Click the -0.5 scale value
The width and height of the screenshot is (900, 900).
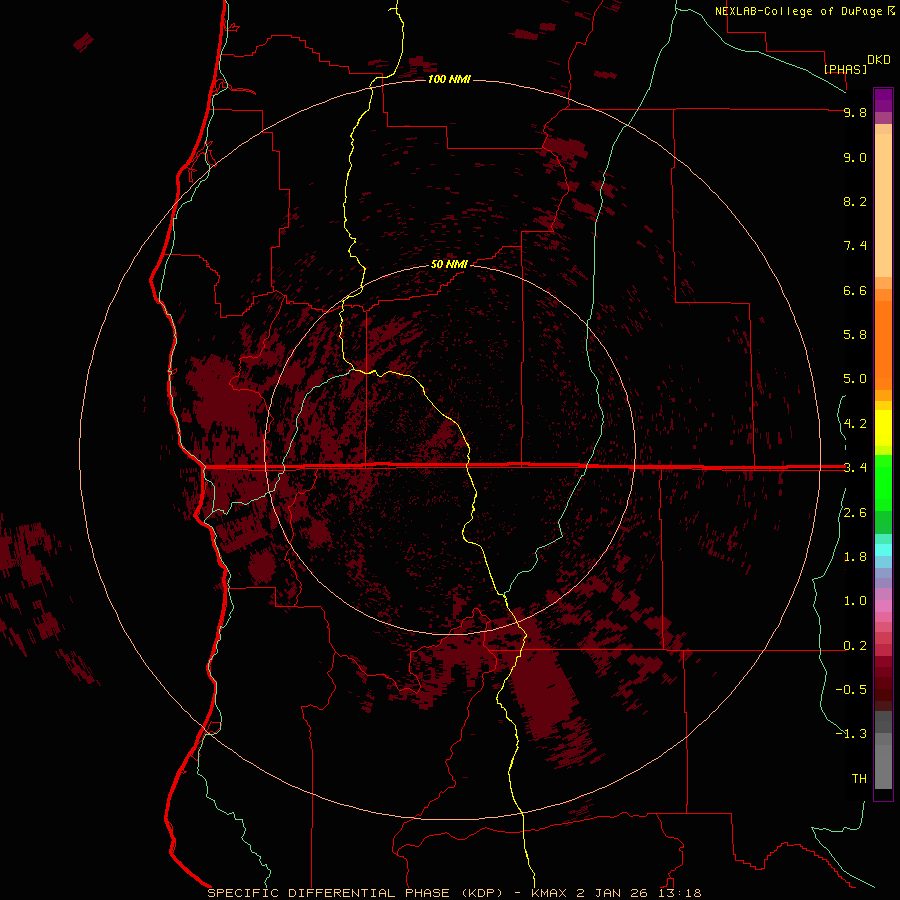pyautogui.click(x=851, y=690)
